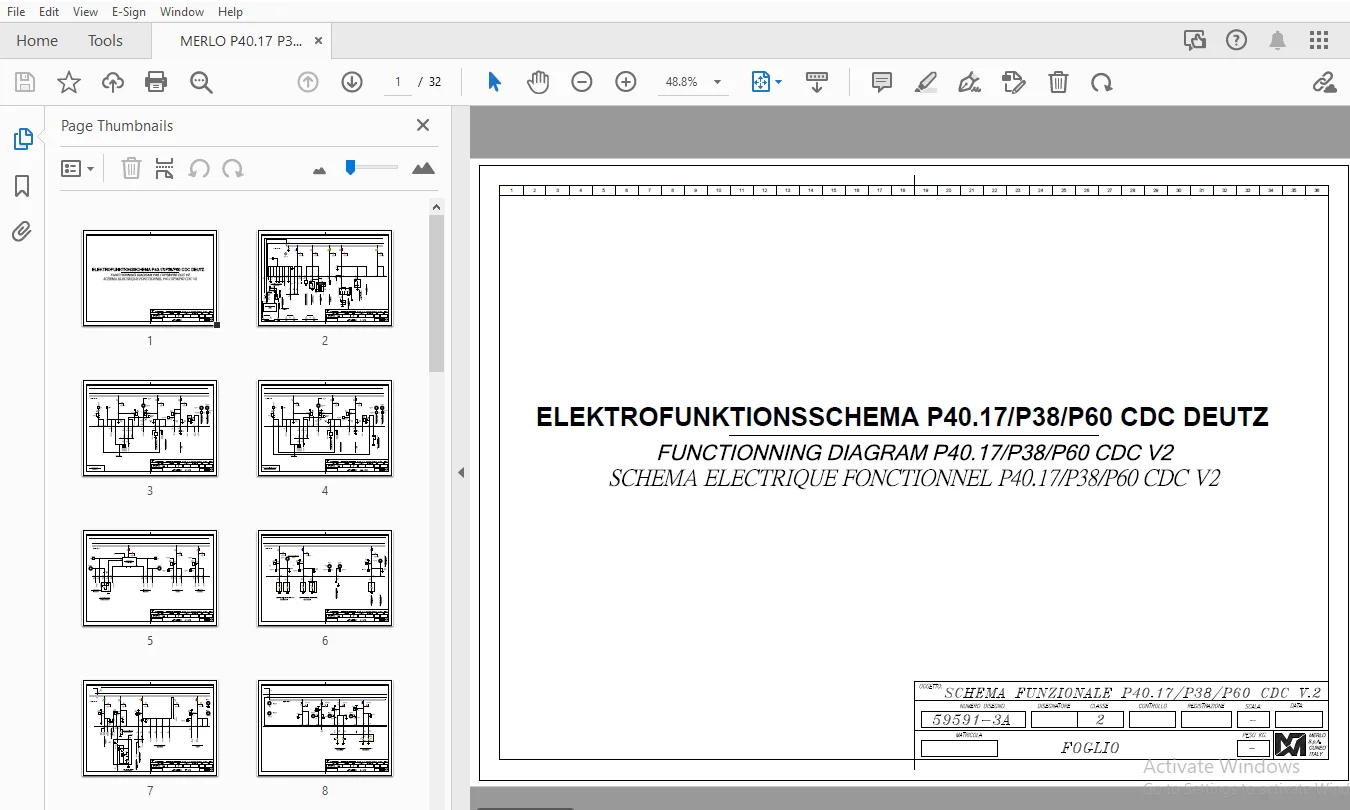Open the E-Sign menu
The width and height of the screenshot is (1350, 810).
(128, 12)
